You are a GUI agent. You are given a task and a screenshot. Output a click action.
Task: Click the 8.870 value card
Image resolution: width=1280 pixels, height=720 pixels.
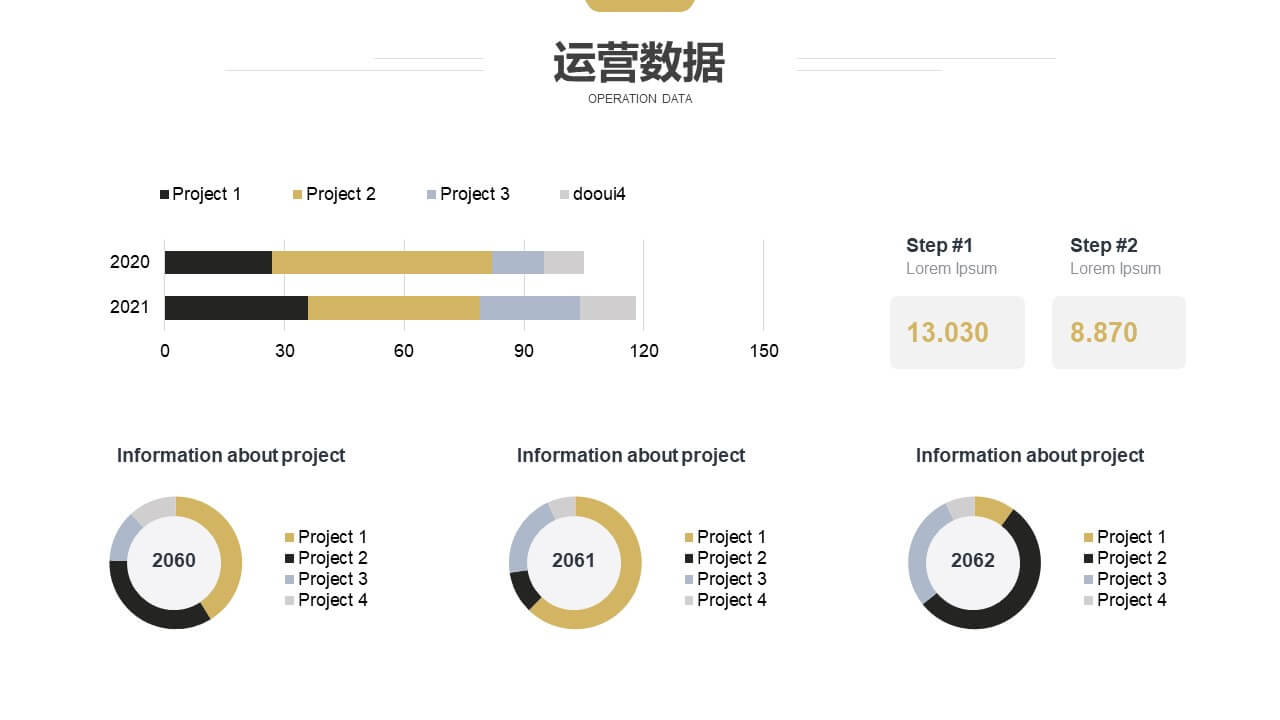point(1118,332)
